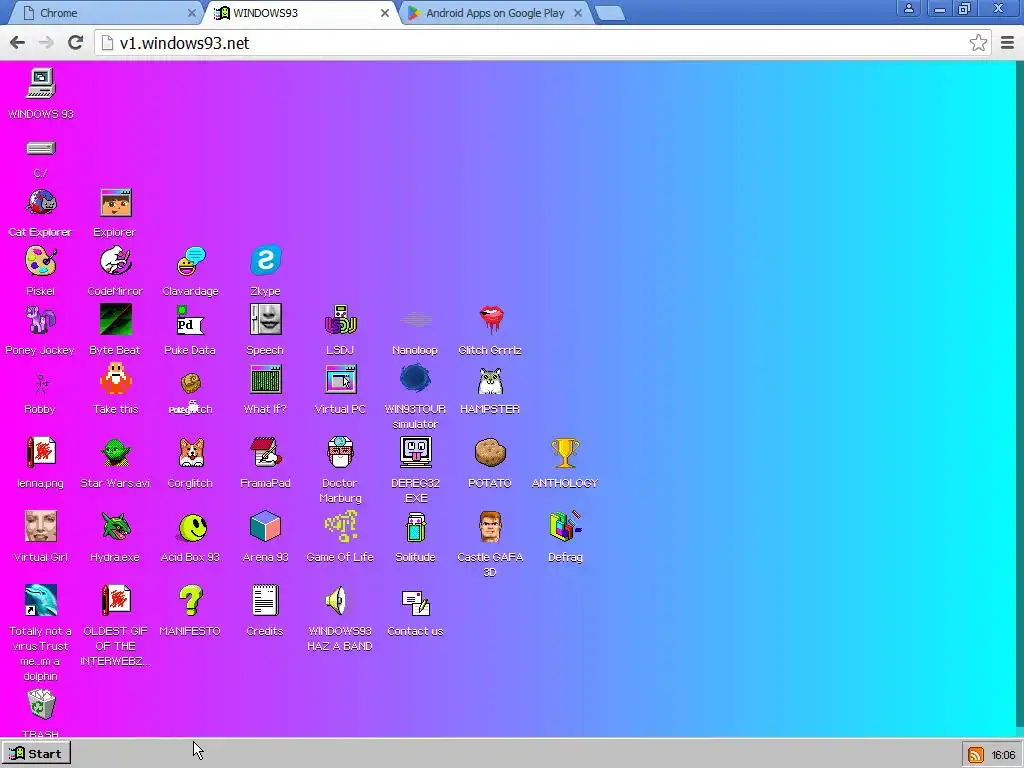Select the WINDOWS93 browser tab
This screenshot has height=768, width=1024.
point(302,13)
